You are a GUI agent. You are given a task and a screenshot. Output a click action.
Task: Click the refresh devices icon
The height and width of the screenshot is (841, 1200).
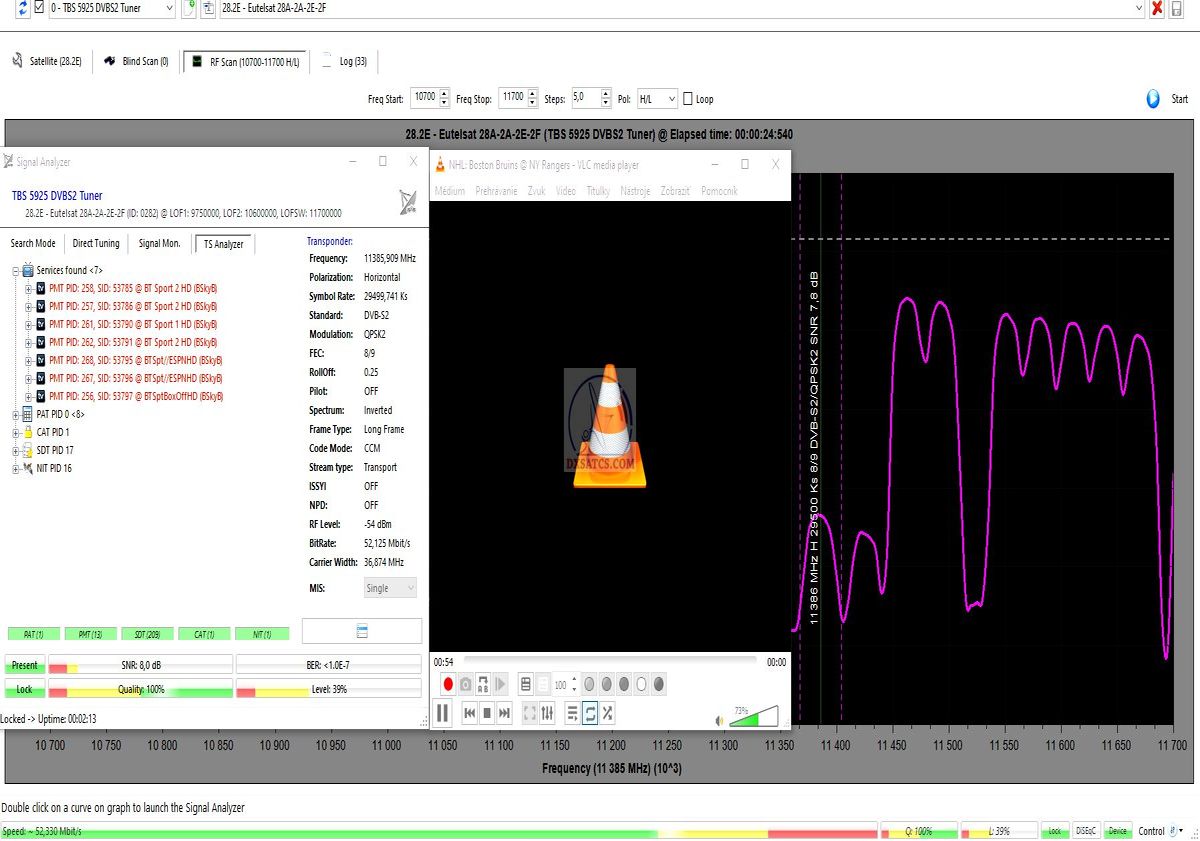(22, 8)
